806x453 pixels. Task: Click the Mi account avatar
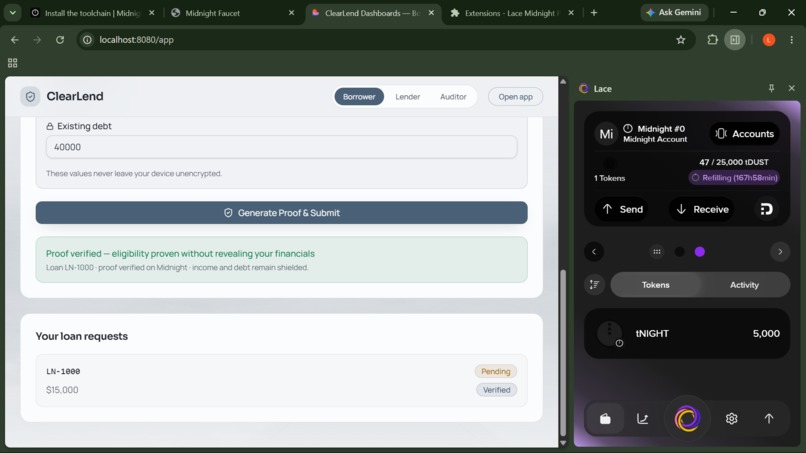pyautogui.click(x=606, y=134)
